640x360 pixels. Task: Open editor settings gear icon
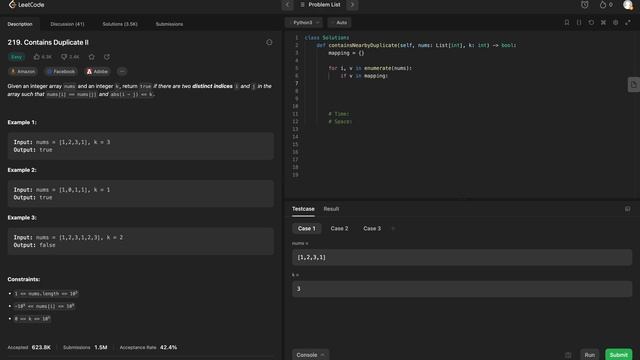coord(616,22)
